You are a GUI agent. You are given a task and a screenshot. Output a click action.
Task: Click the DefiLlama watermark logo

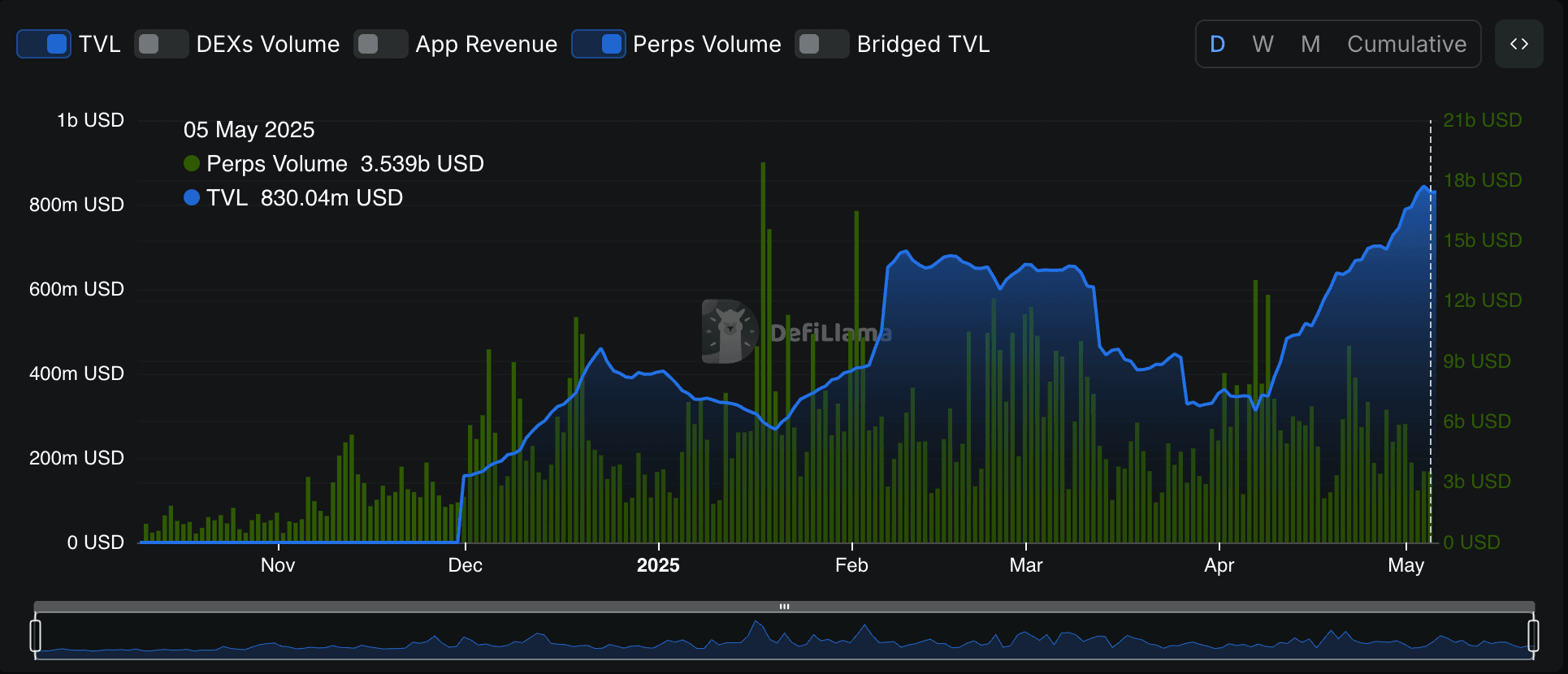[729, 331]
